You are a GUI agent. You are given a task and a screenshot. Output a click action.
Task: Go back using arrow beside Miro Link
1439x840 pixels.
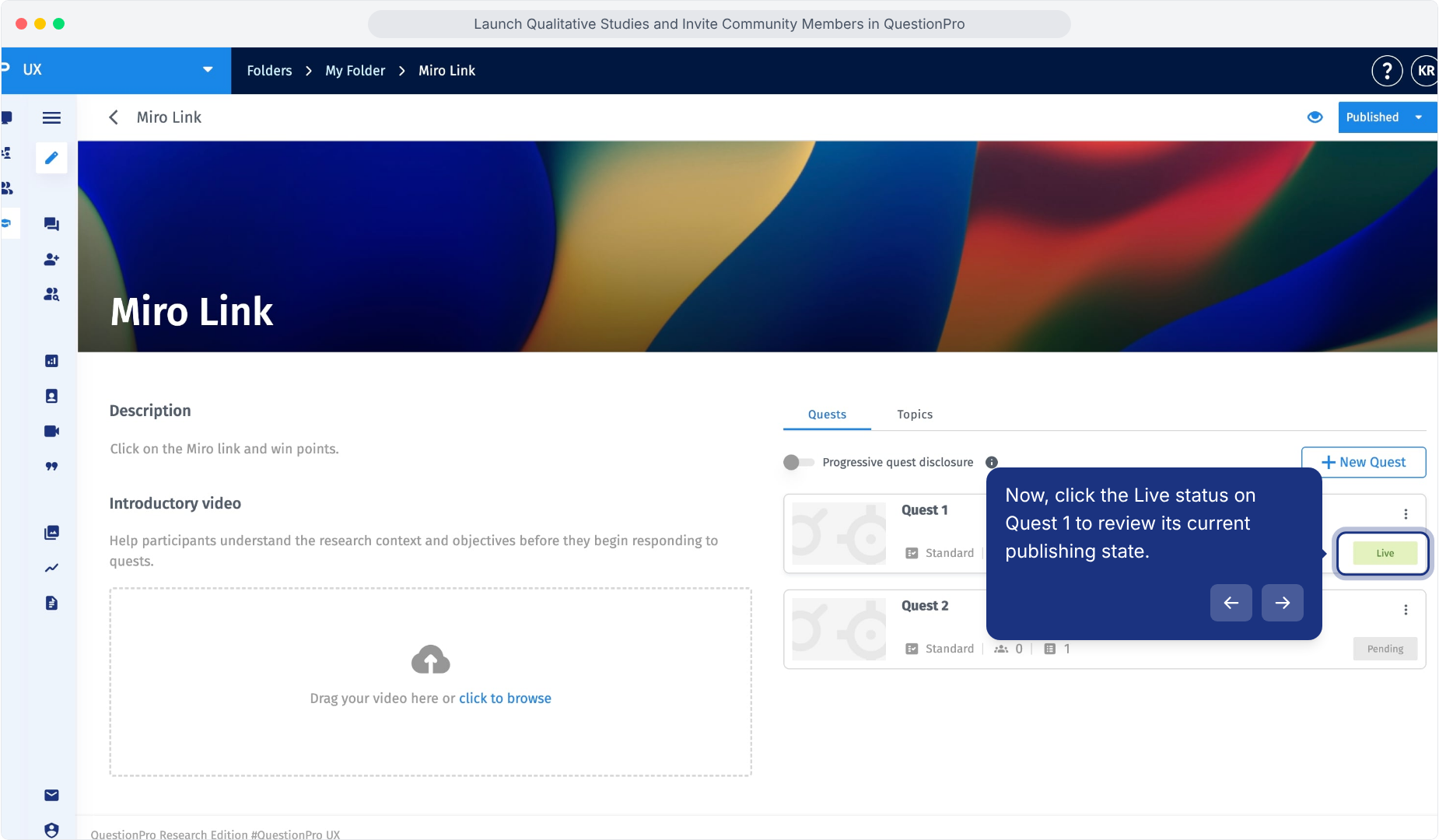(x=114, y=117)
